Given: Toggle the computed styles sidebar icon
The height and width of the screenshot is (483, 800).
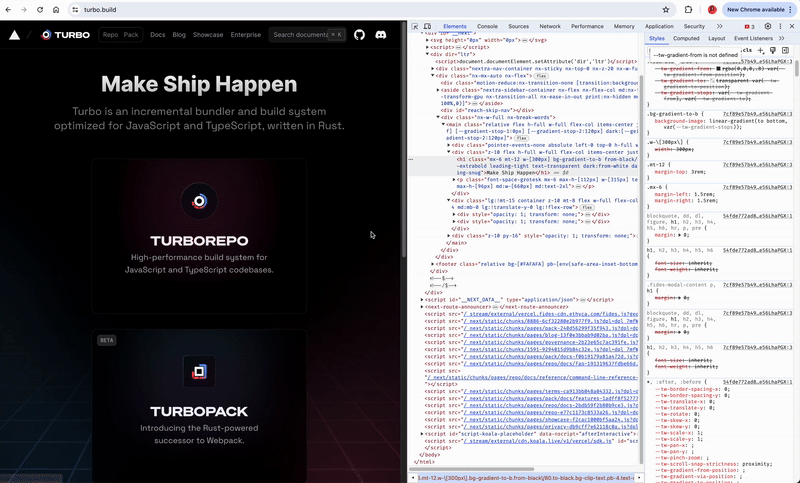Looking at the screenshot, I should 788,49.
